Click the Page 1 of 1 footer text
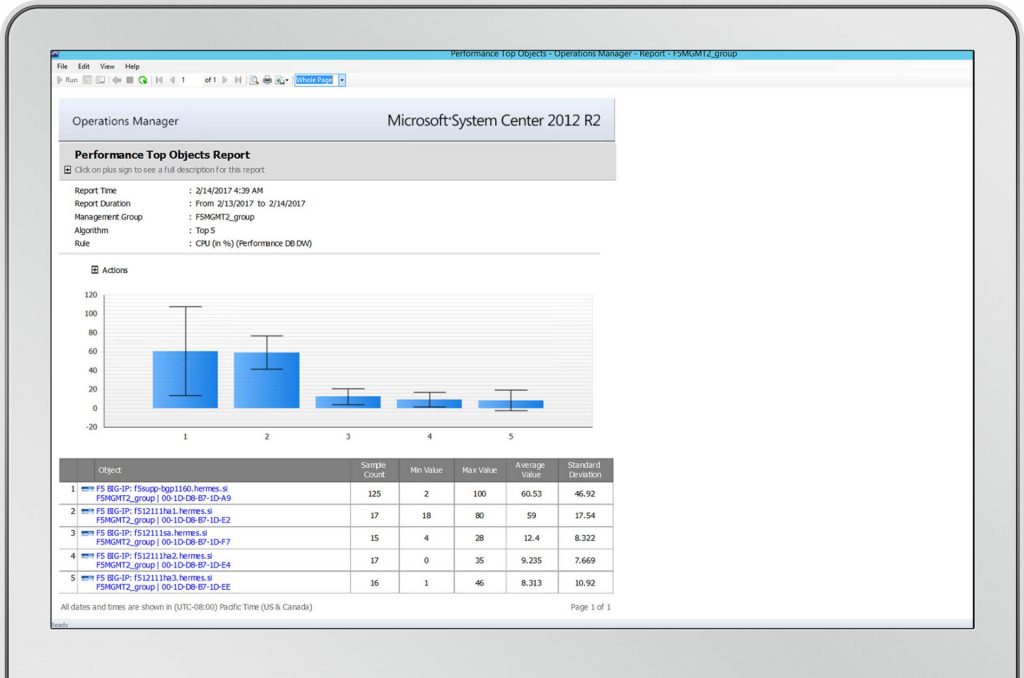The image size is (1024, 678). click(590, 607)
